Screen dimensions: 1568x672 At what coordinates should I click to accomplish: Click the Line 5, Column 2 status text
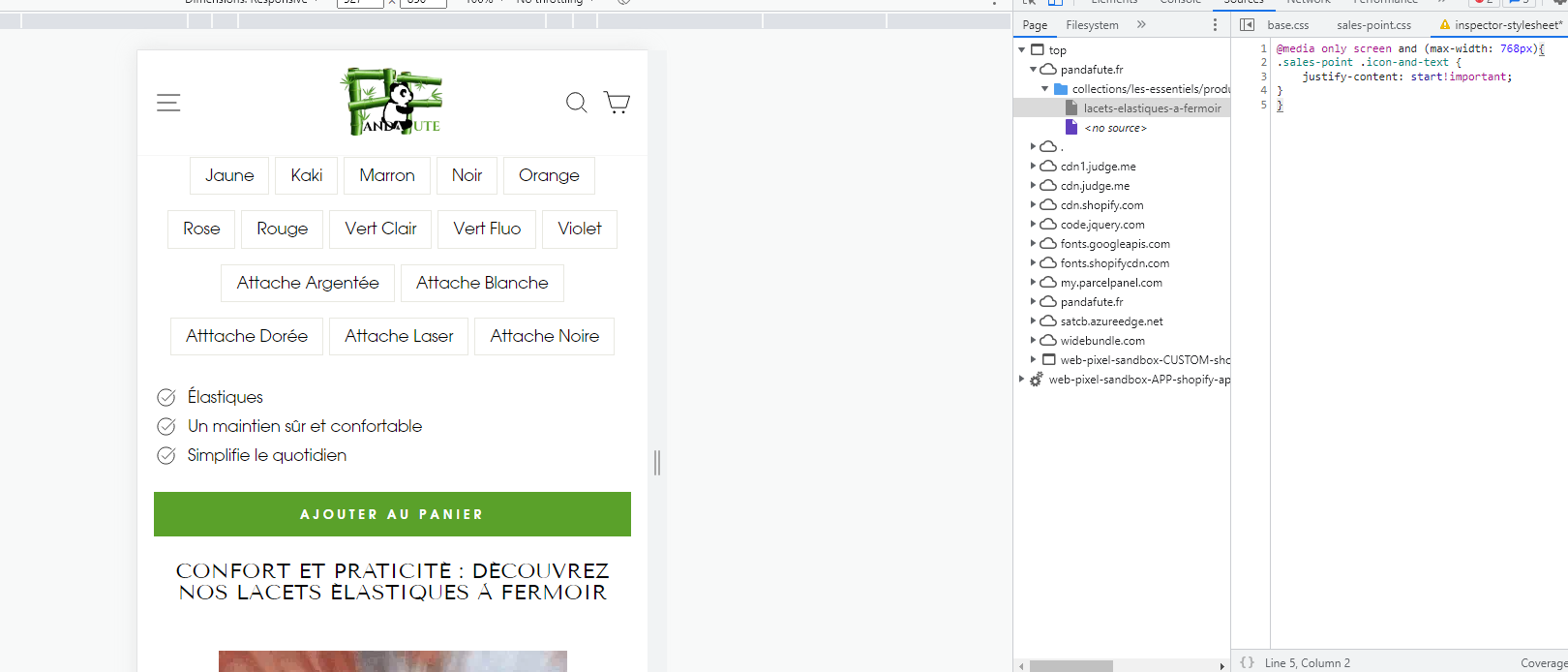[x=1307, y=663]
